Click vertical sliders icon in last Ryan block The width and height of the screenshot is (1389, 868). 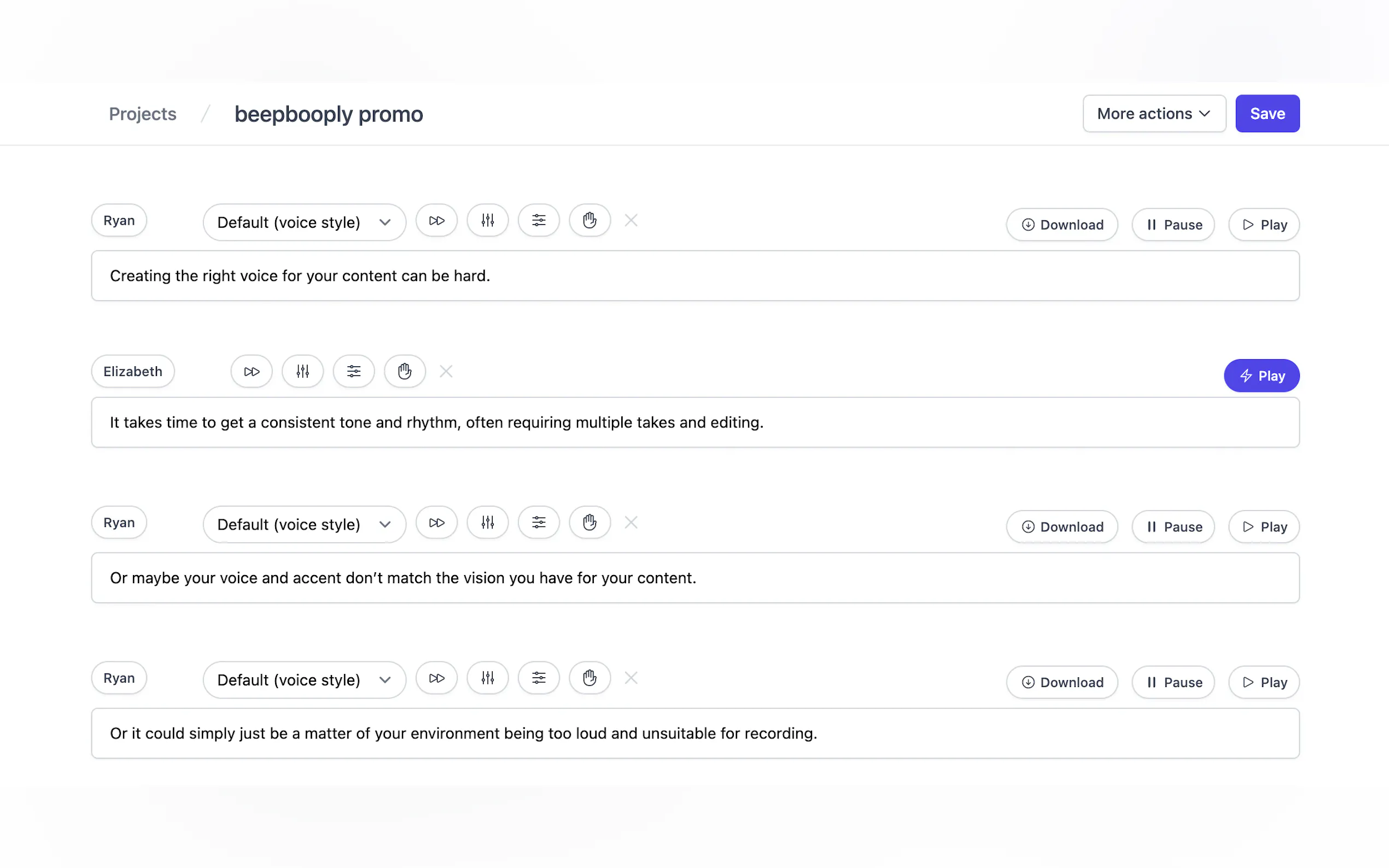(487, 678)
